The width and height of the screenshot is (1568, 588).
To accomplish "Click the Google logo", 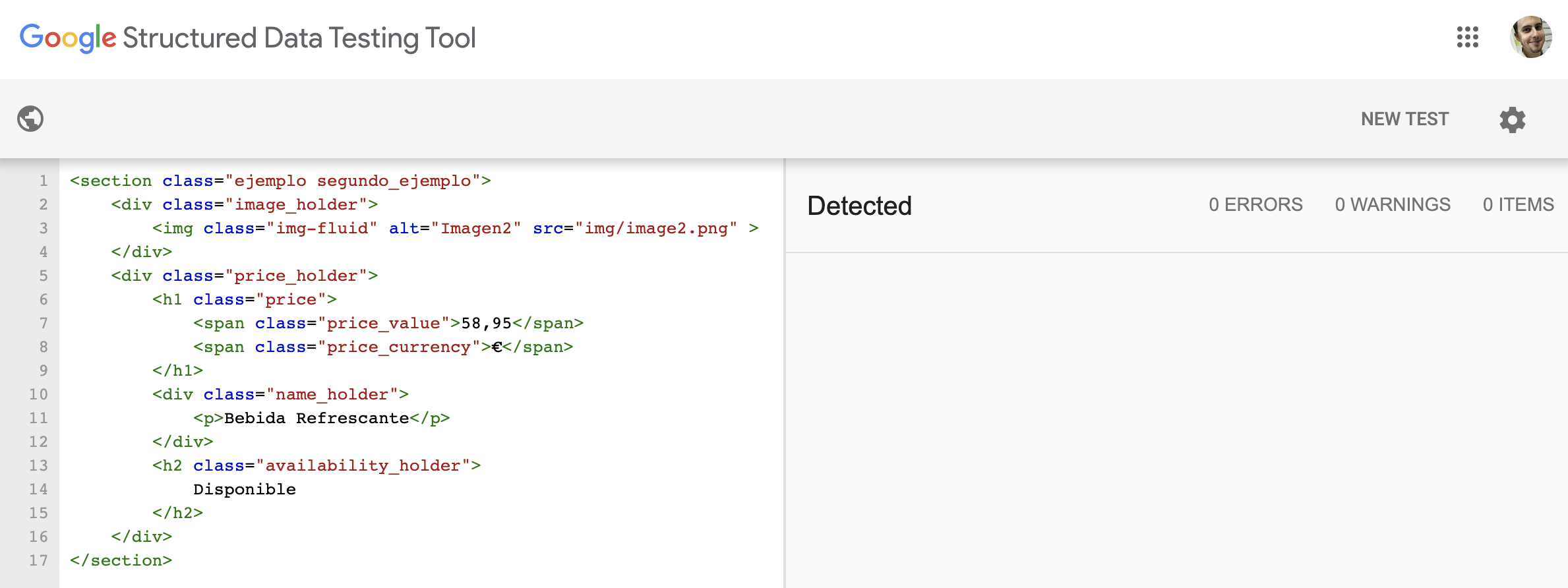I will click(x=68, y=38).
